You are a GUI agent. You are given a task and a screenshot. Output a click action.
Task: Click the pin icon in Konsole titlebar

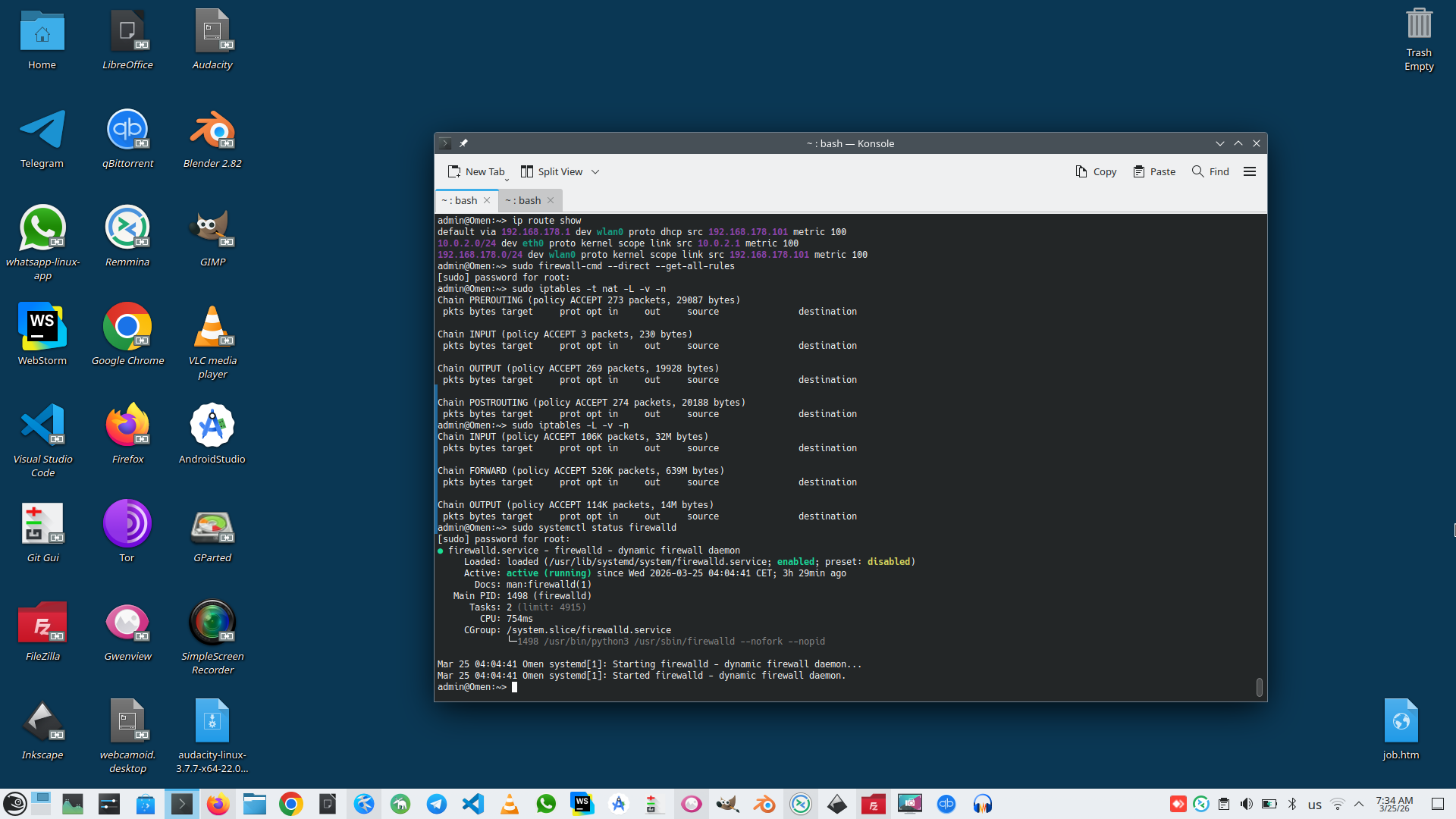point(463,143)
